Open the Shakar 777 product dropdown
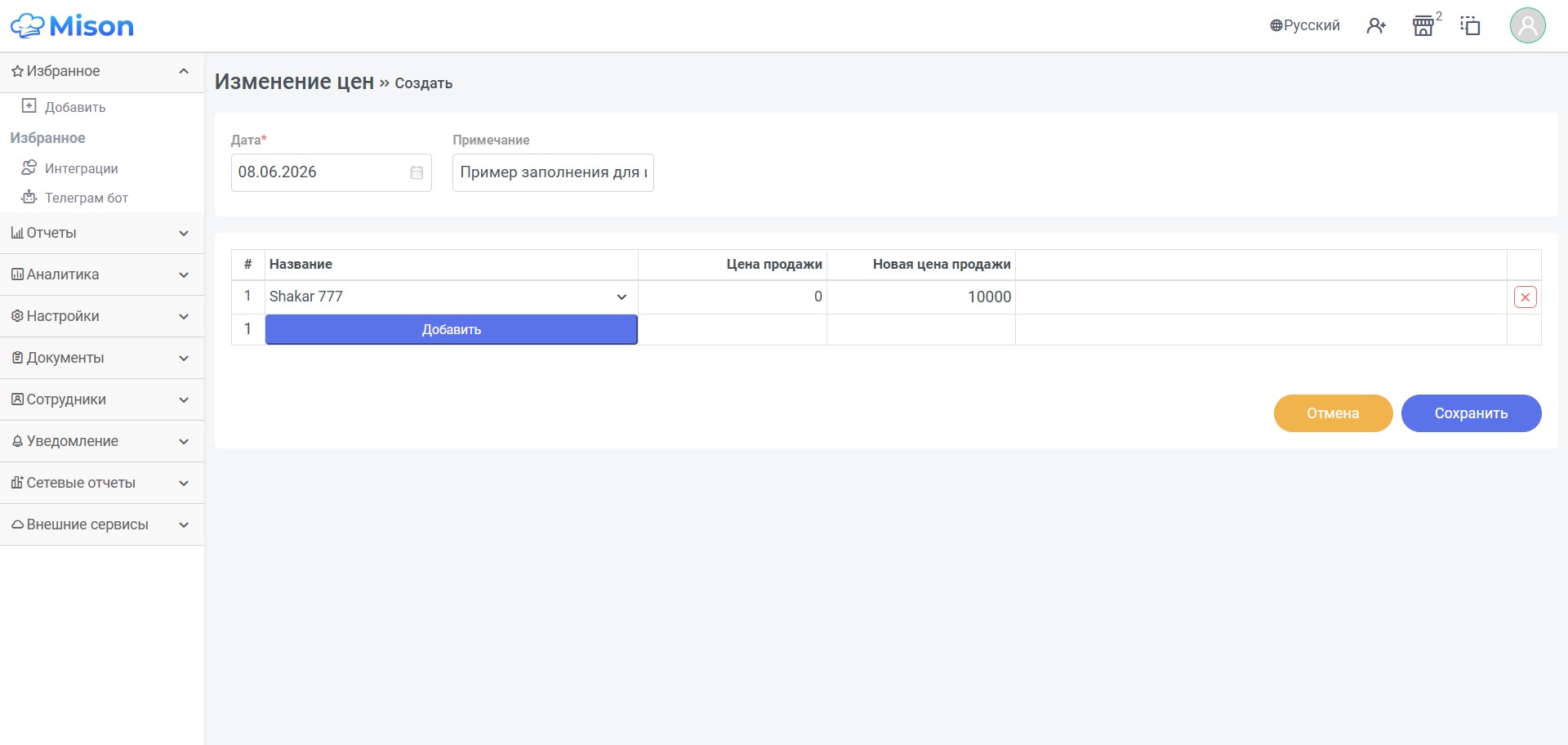1568x745 pixels. [x=451, y=297]
